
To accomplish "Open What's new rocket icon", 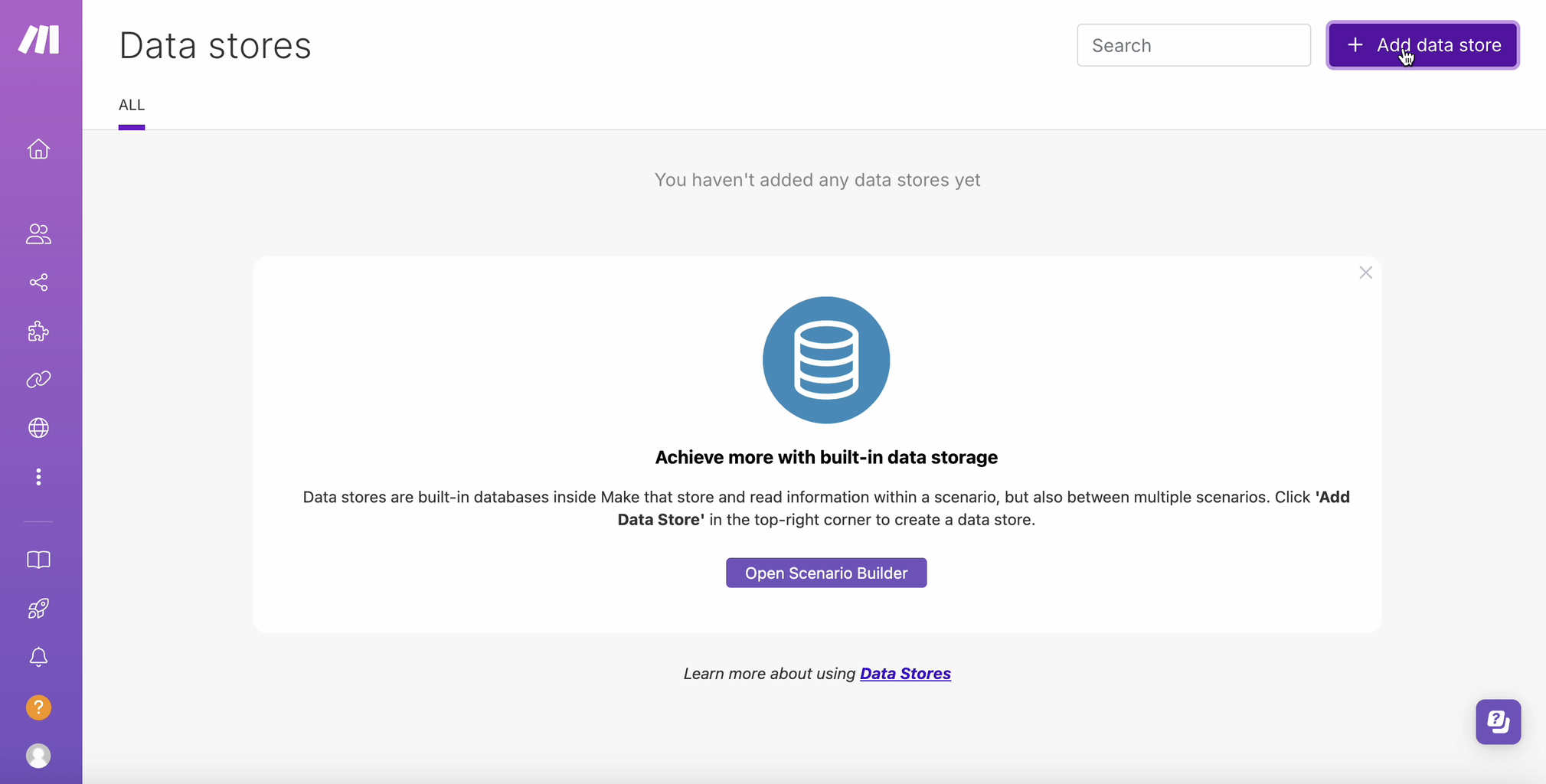I will [38, 609].
